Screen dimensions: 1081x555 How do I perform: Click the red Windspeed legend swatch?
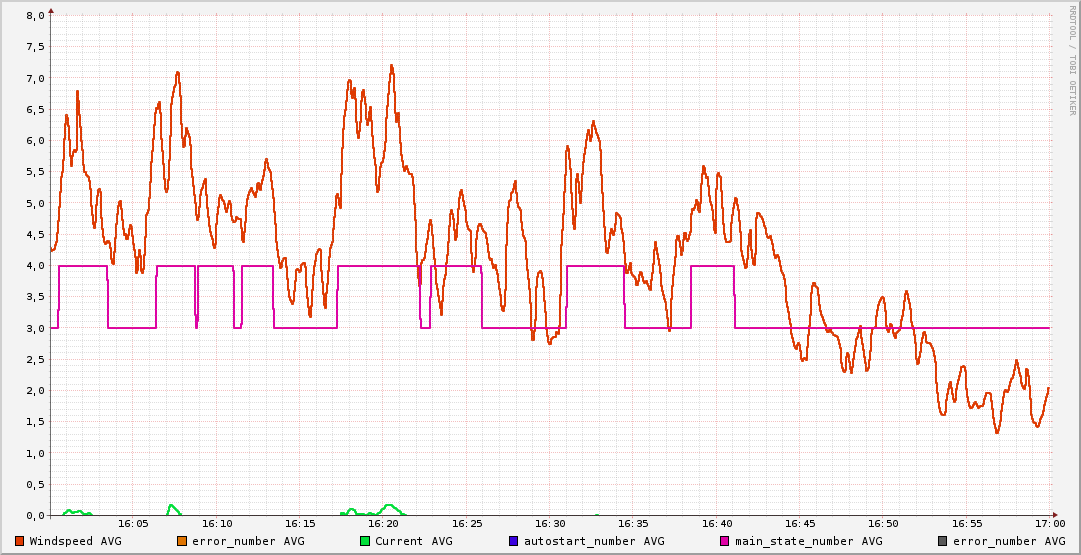pyautogui.click(x=20, y=541)
